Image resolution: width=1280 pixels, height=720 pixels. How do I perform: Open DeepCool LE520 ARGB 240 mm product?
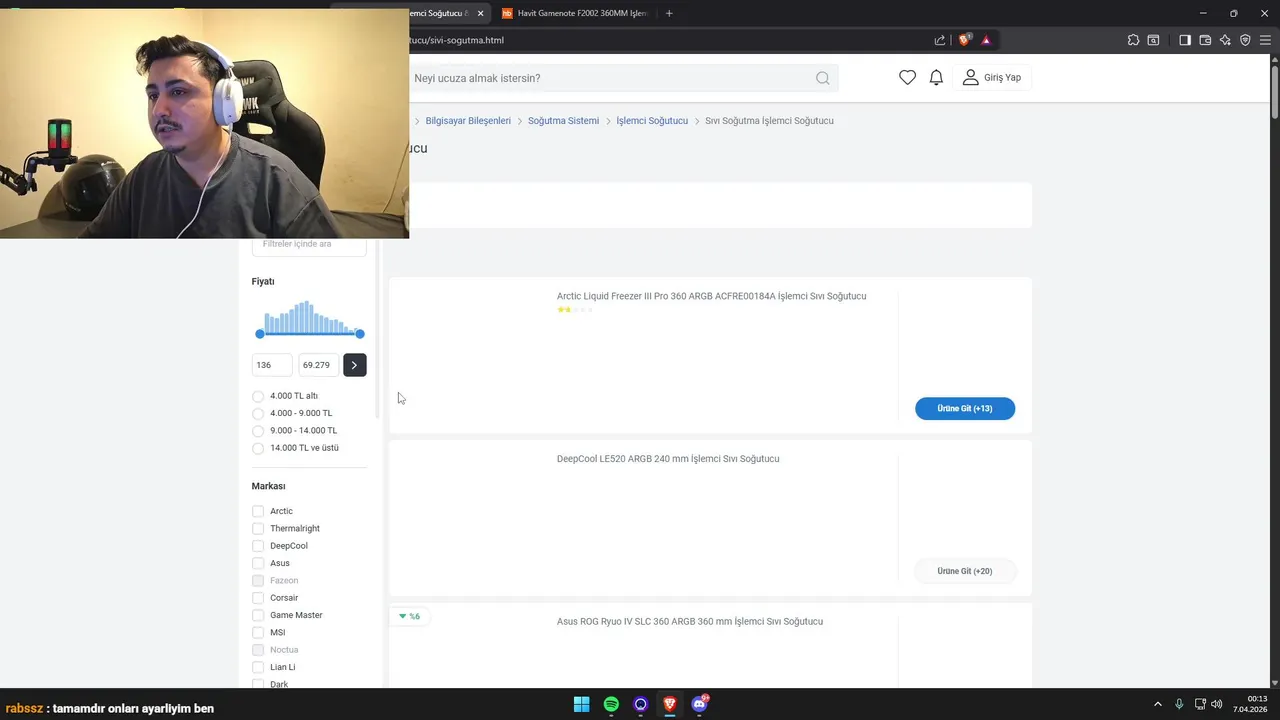[x=668, y=459]
